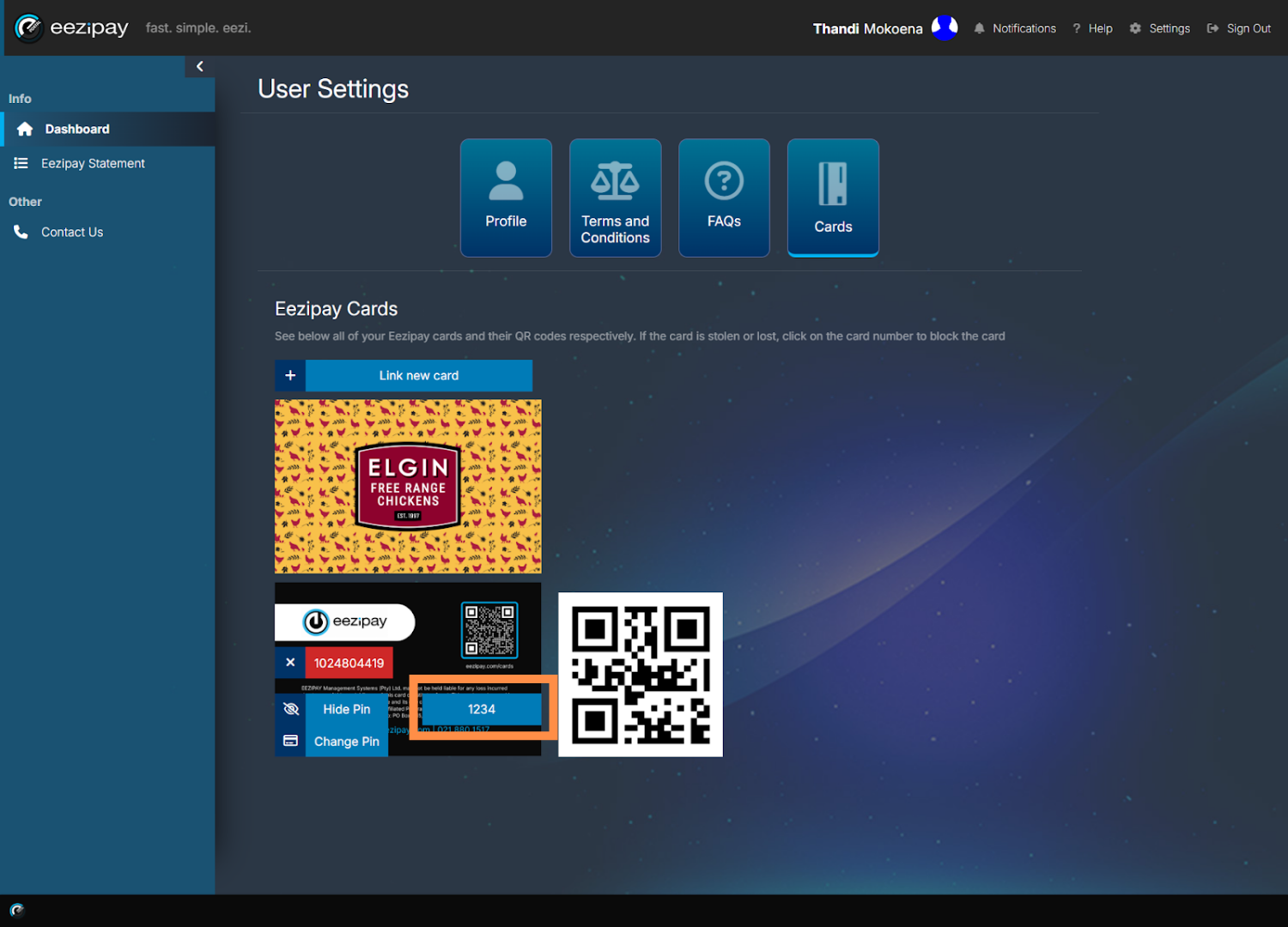Click the eezipay logo in header

(x=72, y=28)
